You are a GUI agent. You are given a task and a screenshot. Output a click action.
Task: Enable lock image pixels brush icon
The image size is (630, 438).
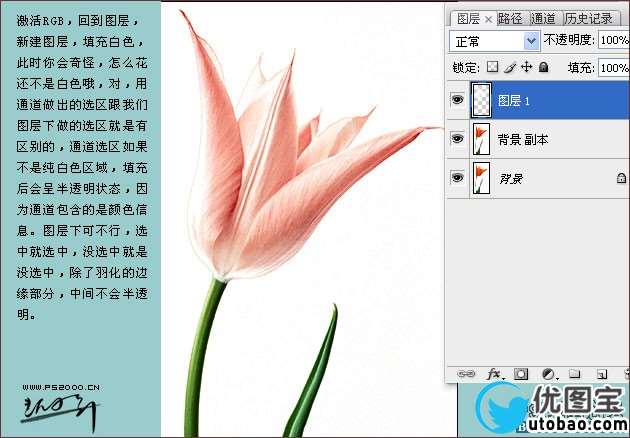pyautogui.click(x=509, y=68)
